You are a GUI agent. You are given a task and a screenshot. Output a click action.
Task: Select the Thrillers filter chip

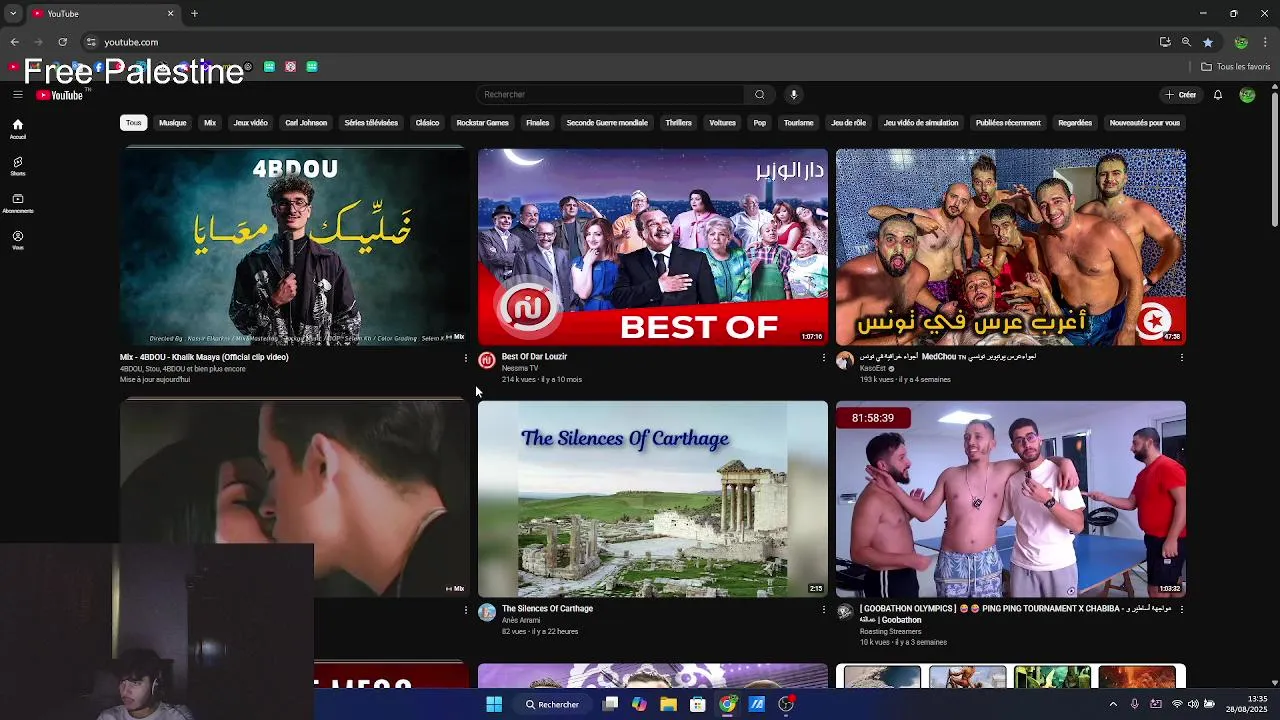click(679, 123)
